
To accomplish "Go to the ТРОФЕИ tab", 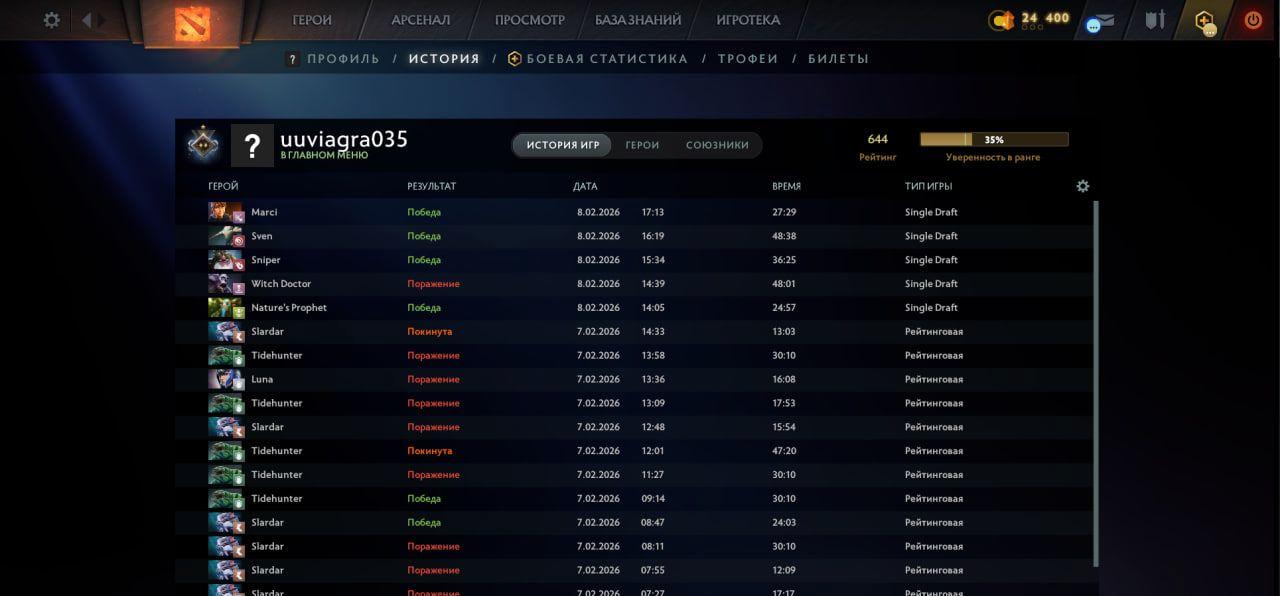I will tap(748, 59).
